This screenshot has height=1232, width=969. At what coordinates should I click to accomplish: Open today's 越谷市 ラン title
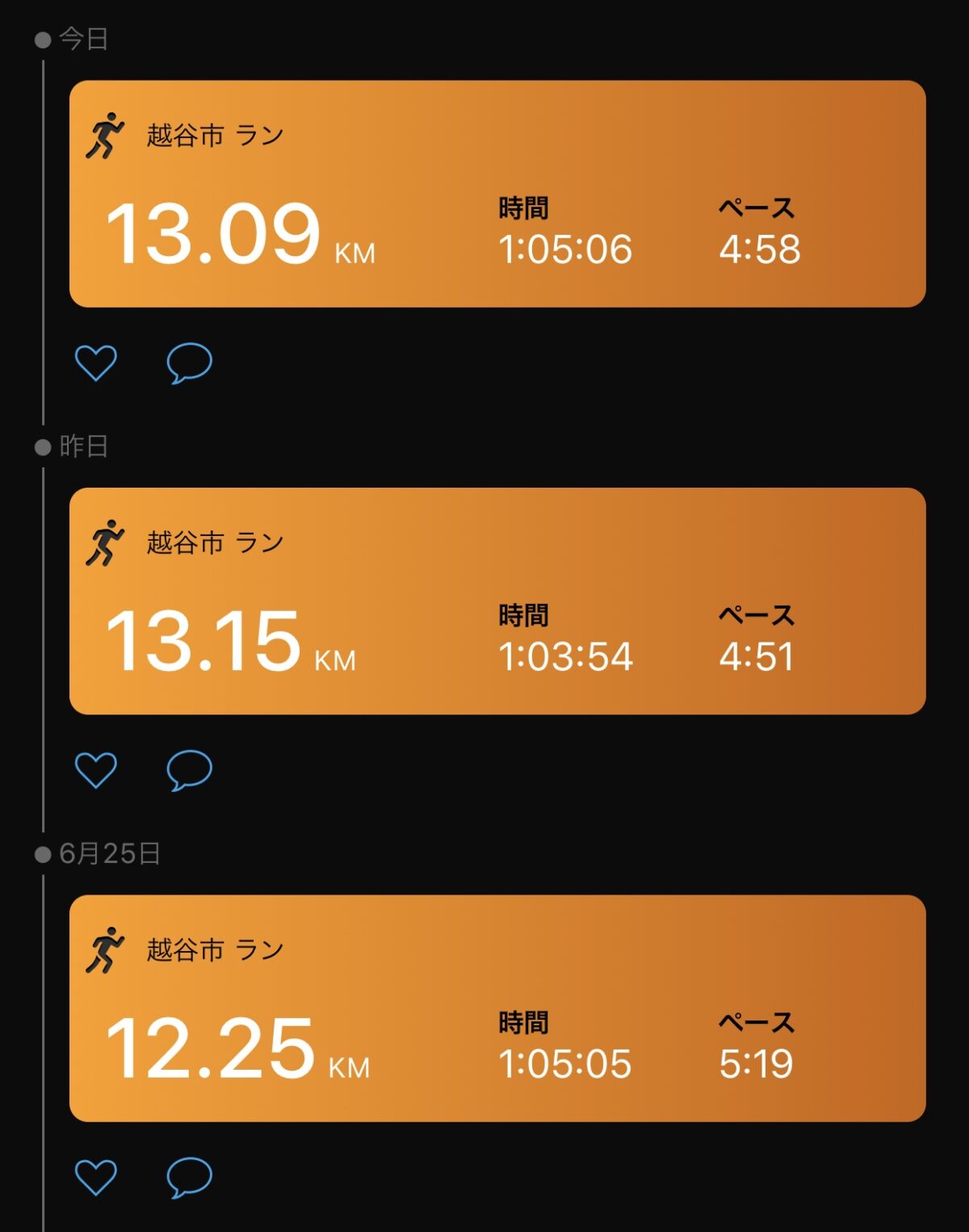tap(215, 136)
